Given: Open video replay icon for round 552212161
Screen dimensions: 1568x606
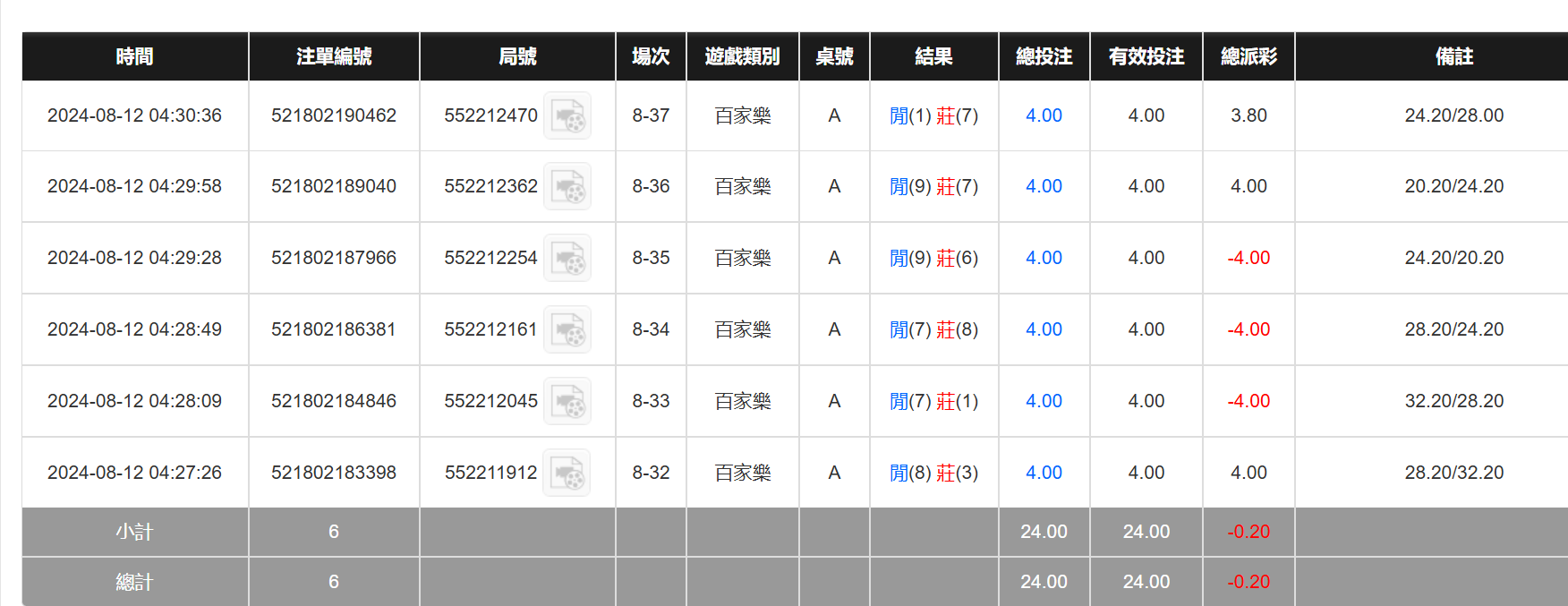Looking at the screenshot, I should 567,330.
